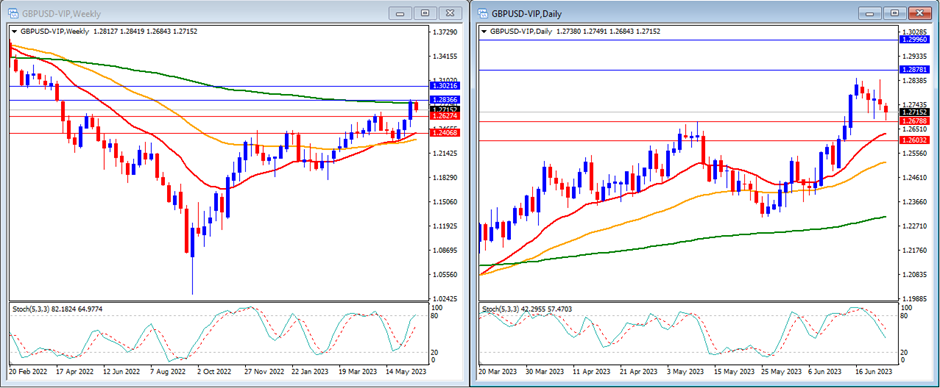This screenshot has width=940, height=388.
Task: Click 1.18290 on the Weekly price scale
Action: point(445,178)
